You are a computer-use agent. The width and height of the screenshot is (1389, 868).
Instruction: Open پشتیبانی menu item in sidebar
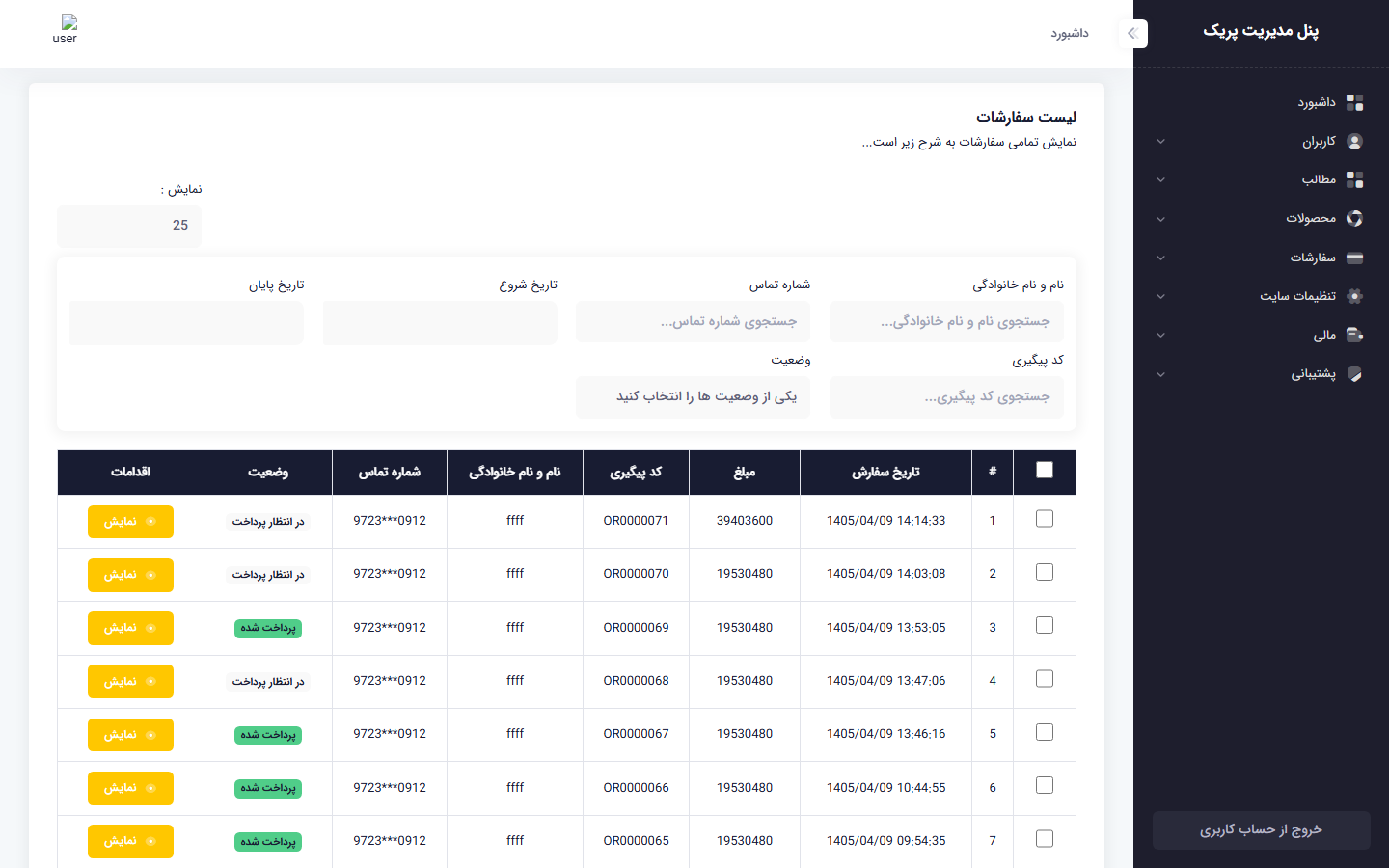coord(1261,373)
